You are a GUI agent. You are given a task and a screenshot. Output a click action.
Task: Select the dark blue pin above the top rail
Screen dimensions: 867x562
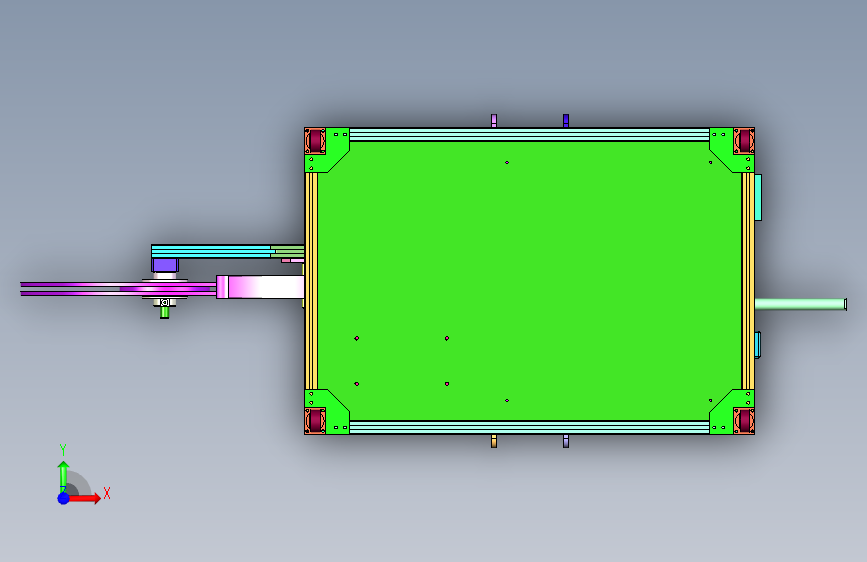coord(566,121)
